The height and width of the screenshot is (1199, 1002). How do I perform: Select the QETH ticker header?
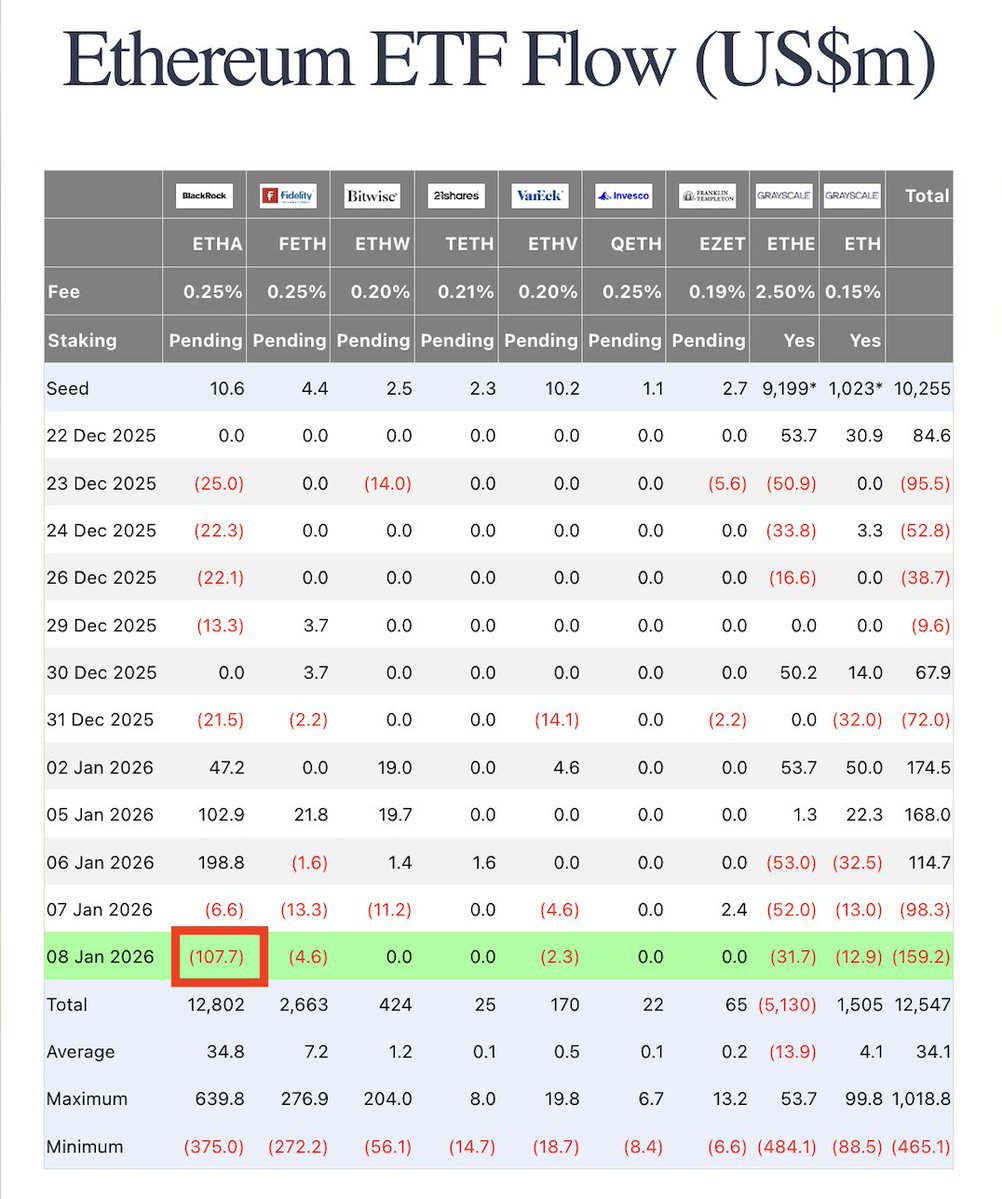pyautogui.click(x=636, y=244)
